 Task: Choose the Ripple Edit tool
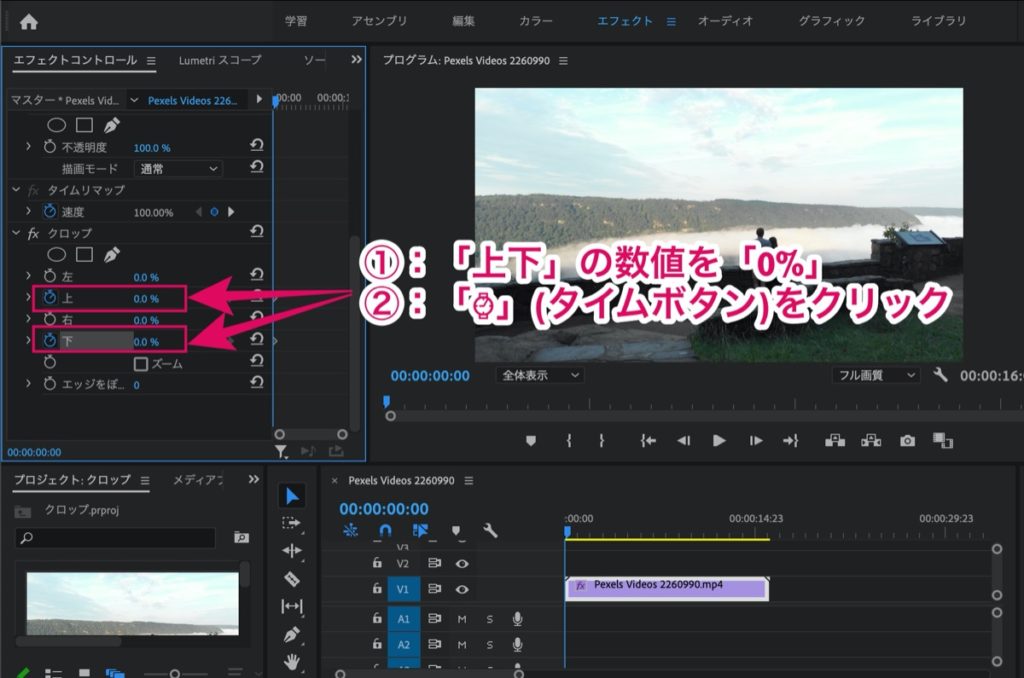(x=291, y=551)
